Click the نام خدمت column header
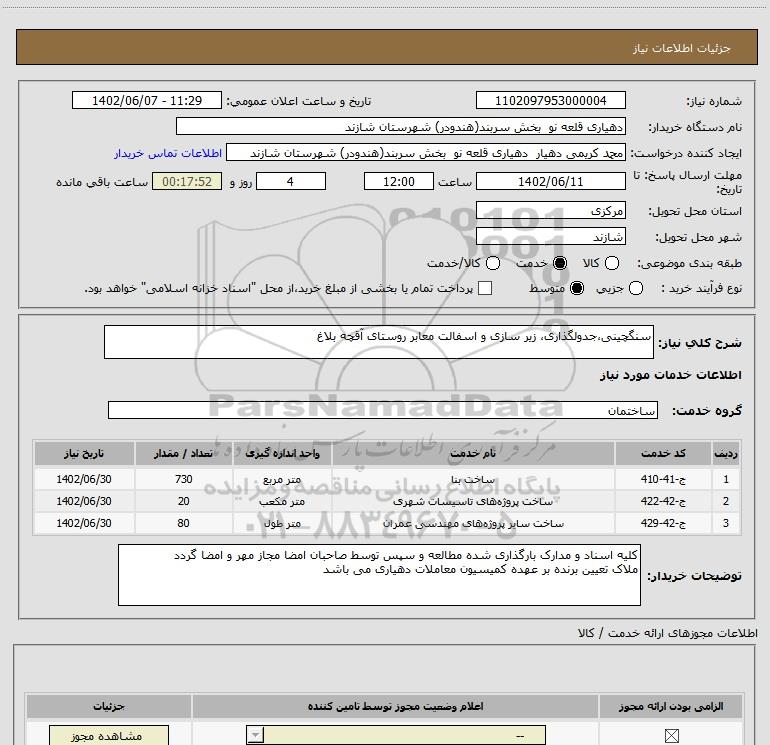 click(473, 453)
